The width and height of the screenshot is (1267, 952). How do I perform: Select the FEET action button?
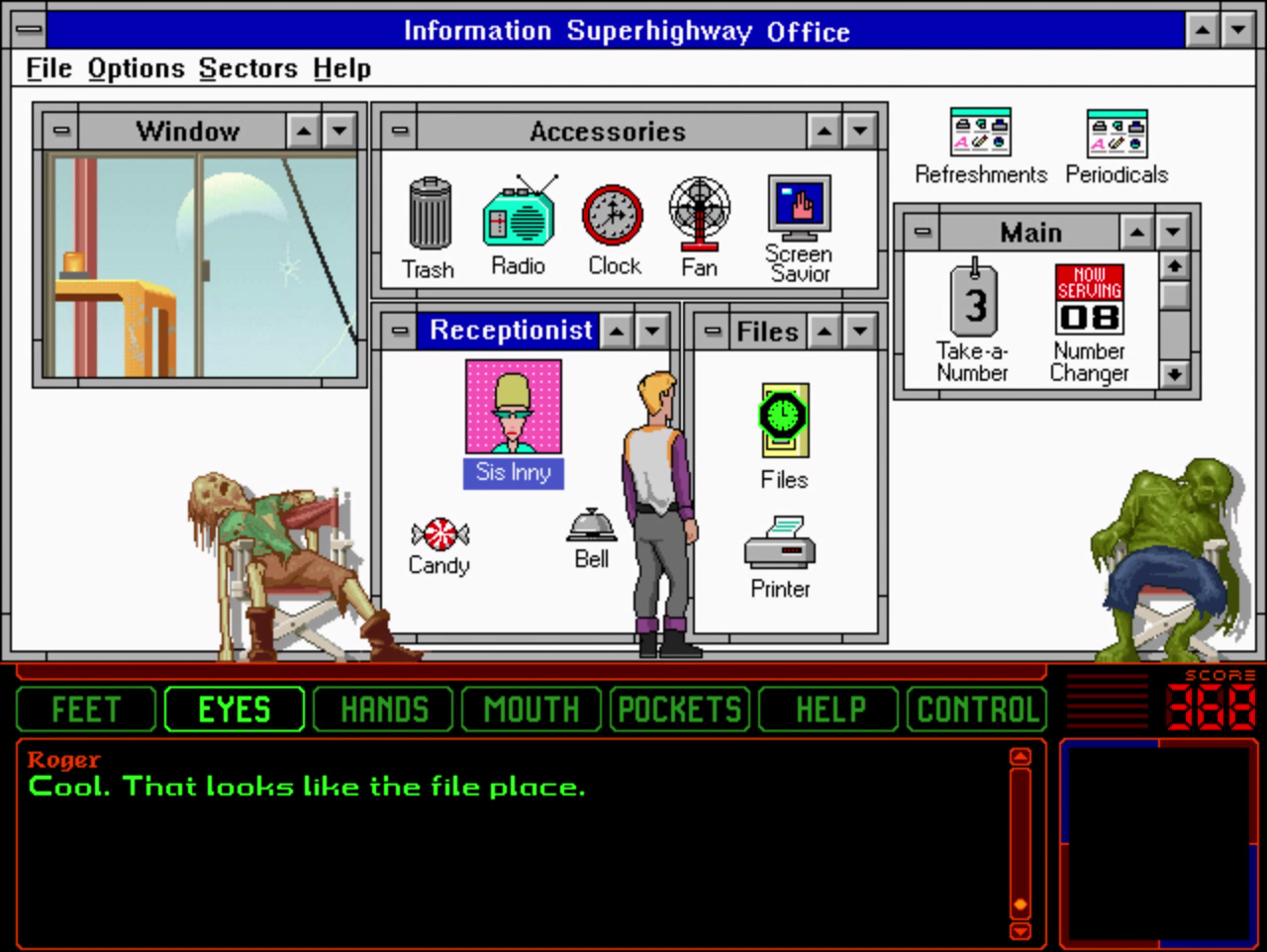pos(86,710)
